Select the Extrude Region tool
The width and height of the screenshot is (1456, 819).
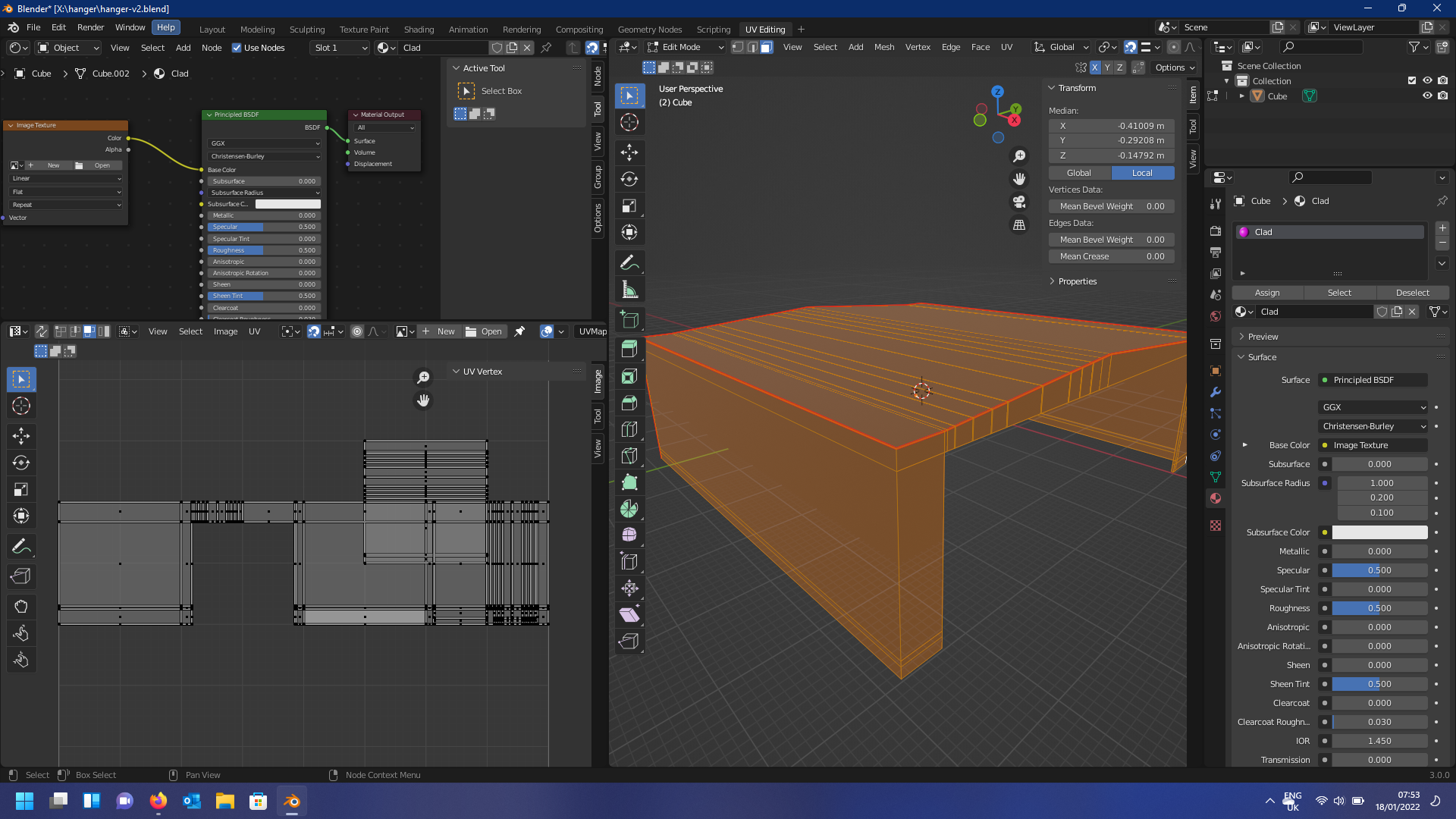[x=629, y=350]
